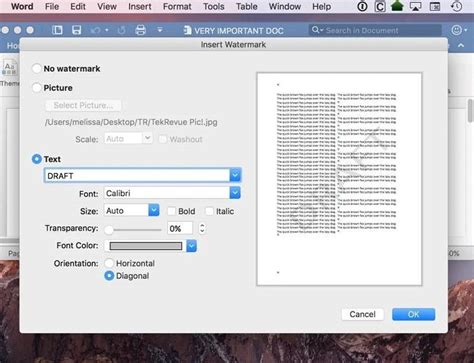474x363 pixels.
Task: Toggle the sidebar layout icon
Action: point(57,30)
